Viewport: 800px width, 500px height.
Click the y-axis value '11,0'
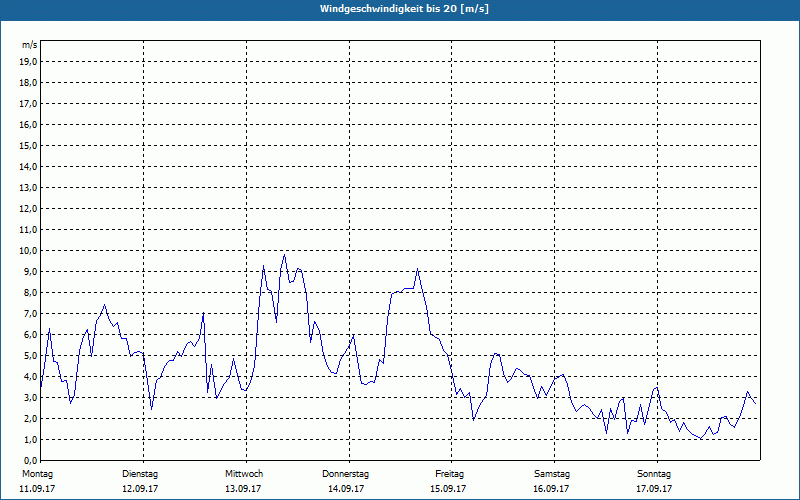click(x=28, y=230)
